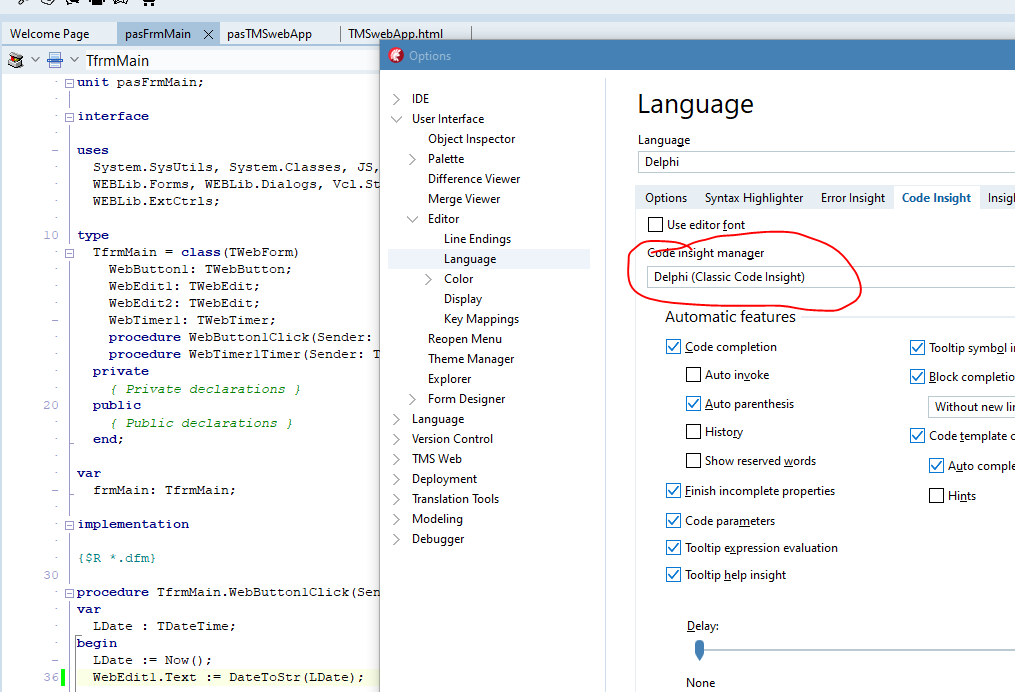Select Object Inspector in options tree

tap(471, 139)
